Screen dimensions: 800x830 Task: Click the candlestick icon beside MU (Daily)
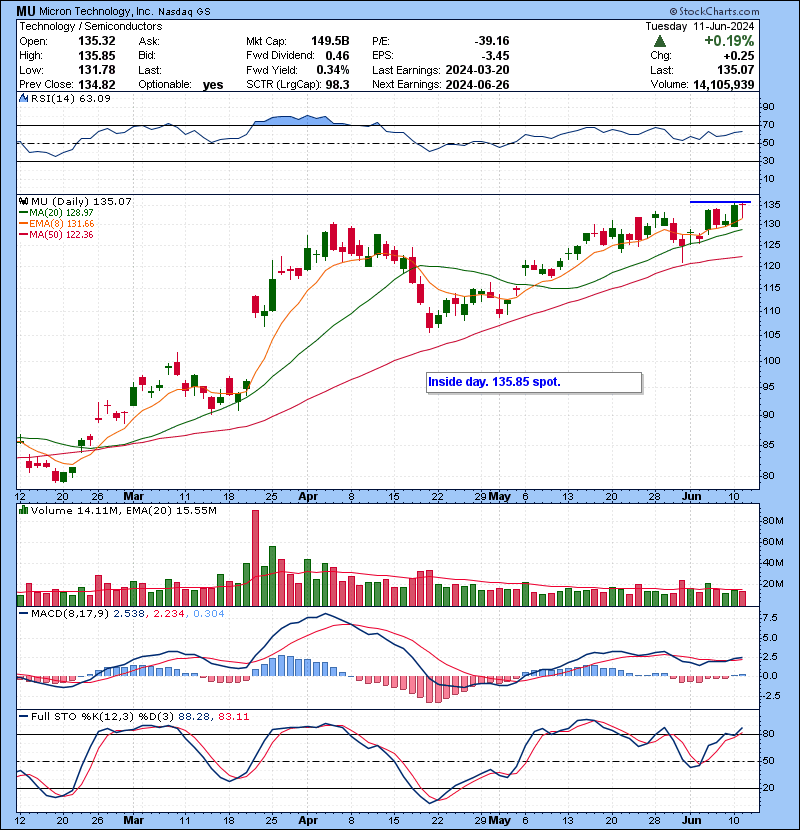tap(23, 201)
